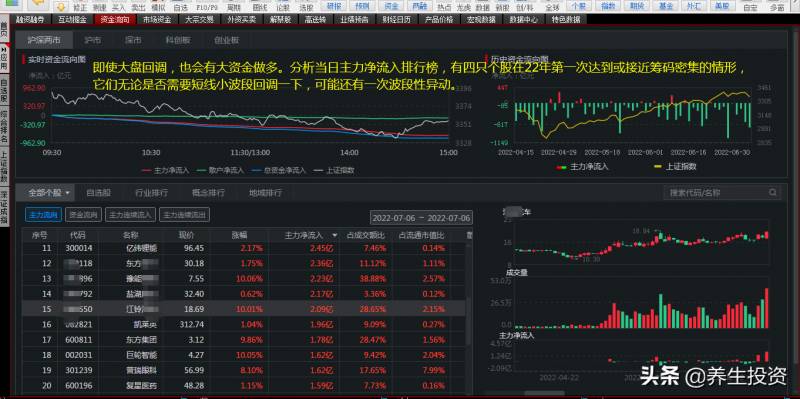Switch to the 市场资金 tab

pyautogui.click(x=157, y=19)
